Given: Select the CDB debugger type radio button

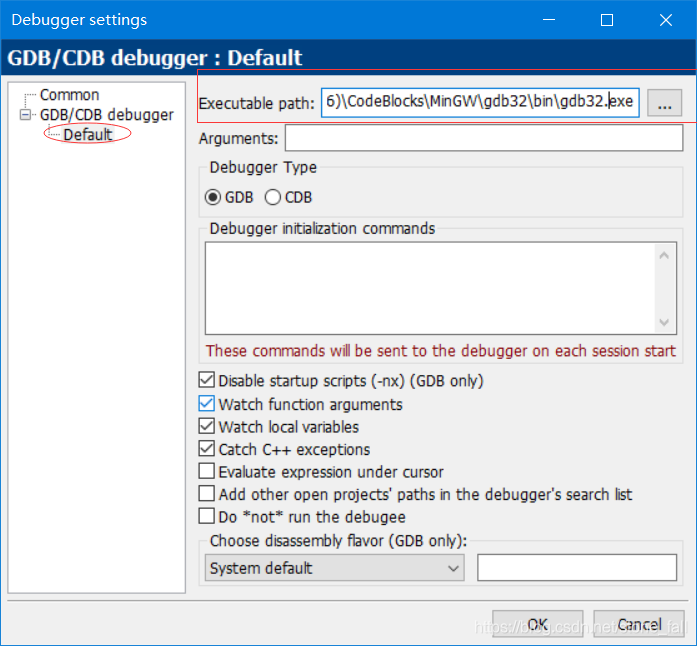Looking at the screenshot, I should tap(272, 197).
